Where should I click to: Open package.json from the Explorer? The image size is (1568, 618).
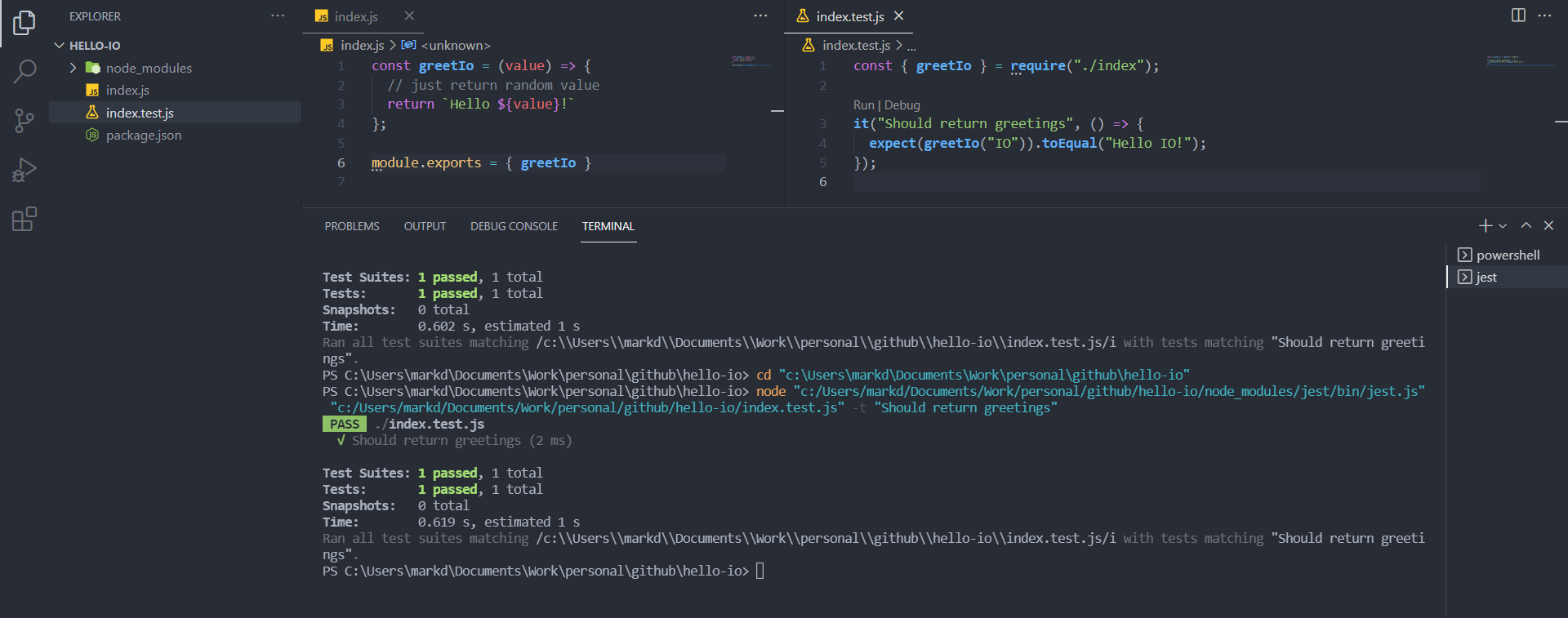click(x=175, y=135)
